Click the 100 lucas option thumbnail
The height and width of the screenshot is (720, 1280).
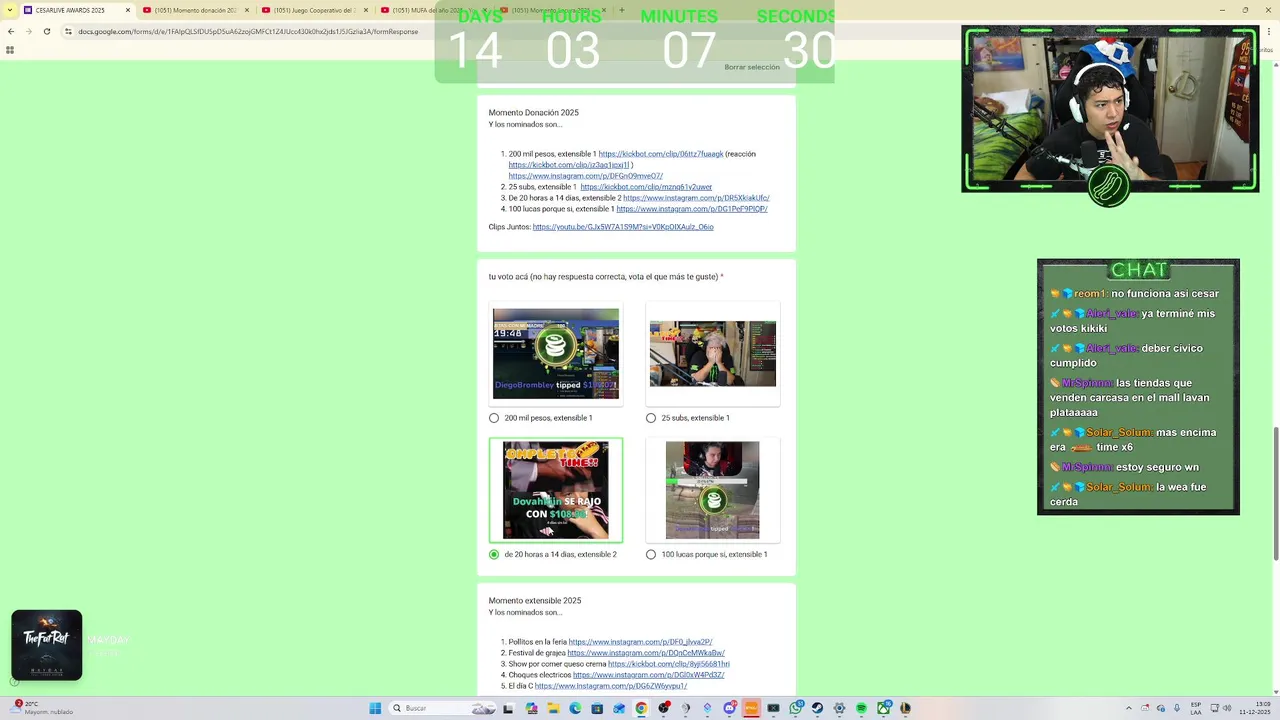pyautogui.click(x=713, y=490)
